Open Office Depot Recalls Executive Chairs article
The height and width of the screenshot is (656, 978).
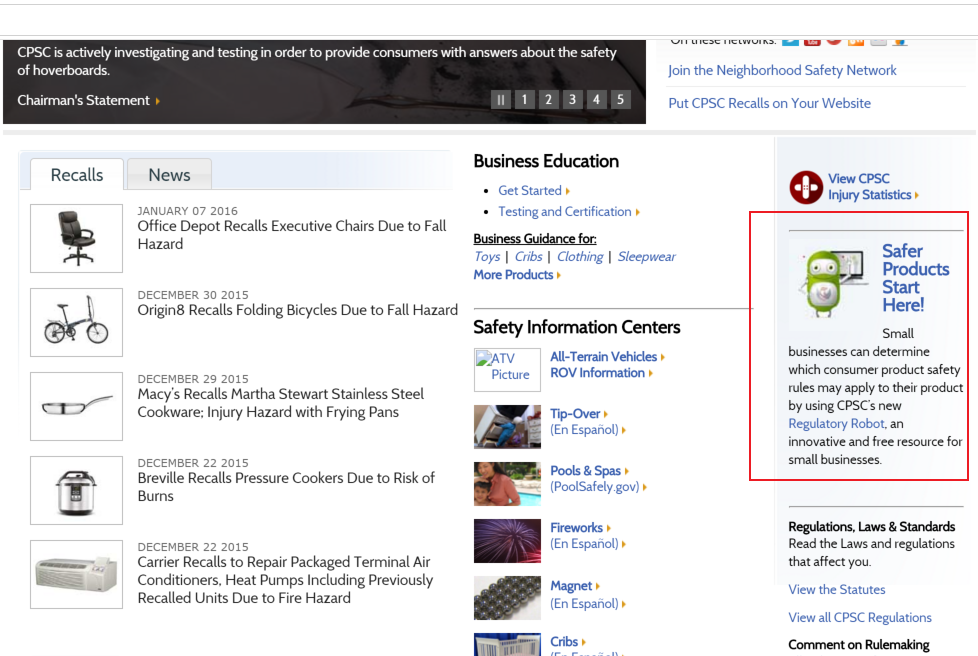click(292, 235)
